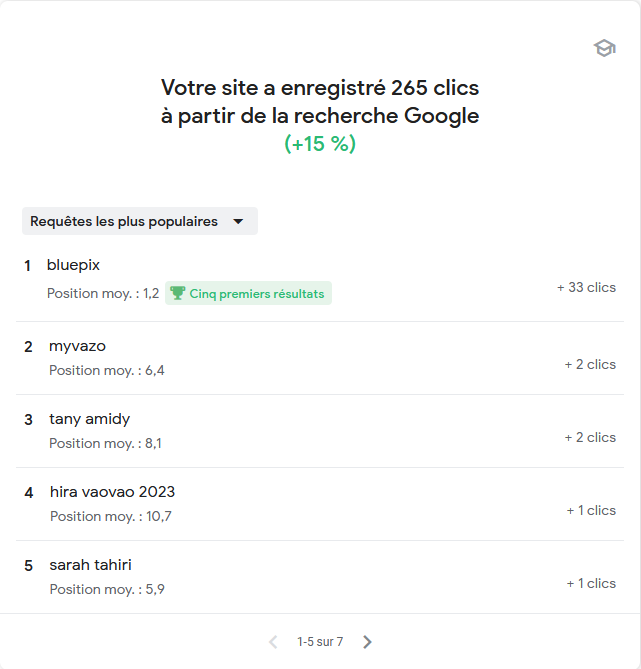
Task: Click the trophy icon beside bluepix position
Action: pos(178,293)
